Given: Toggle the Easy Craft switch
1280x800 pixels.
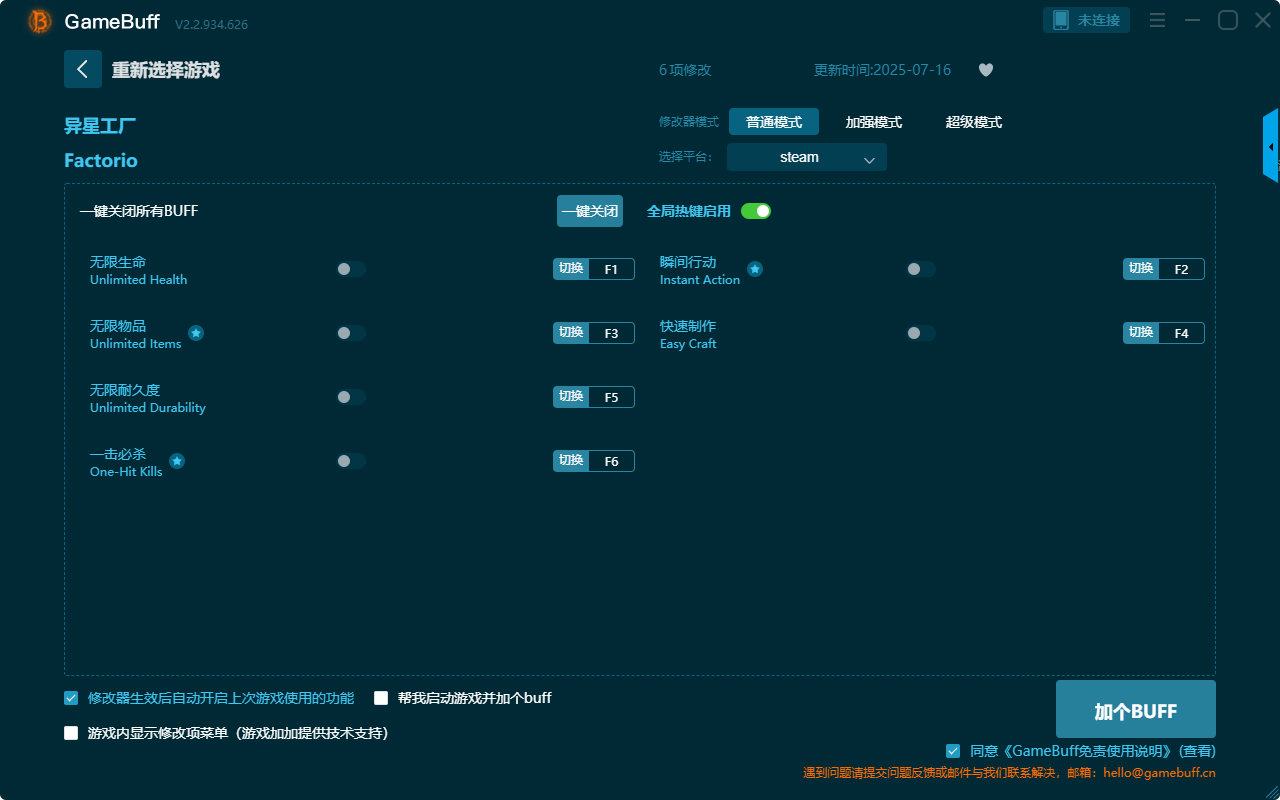Looking at the screenshot, I should pos(921,333).
